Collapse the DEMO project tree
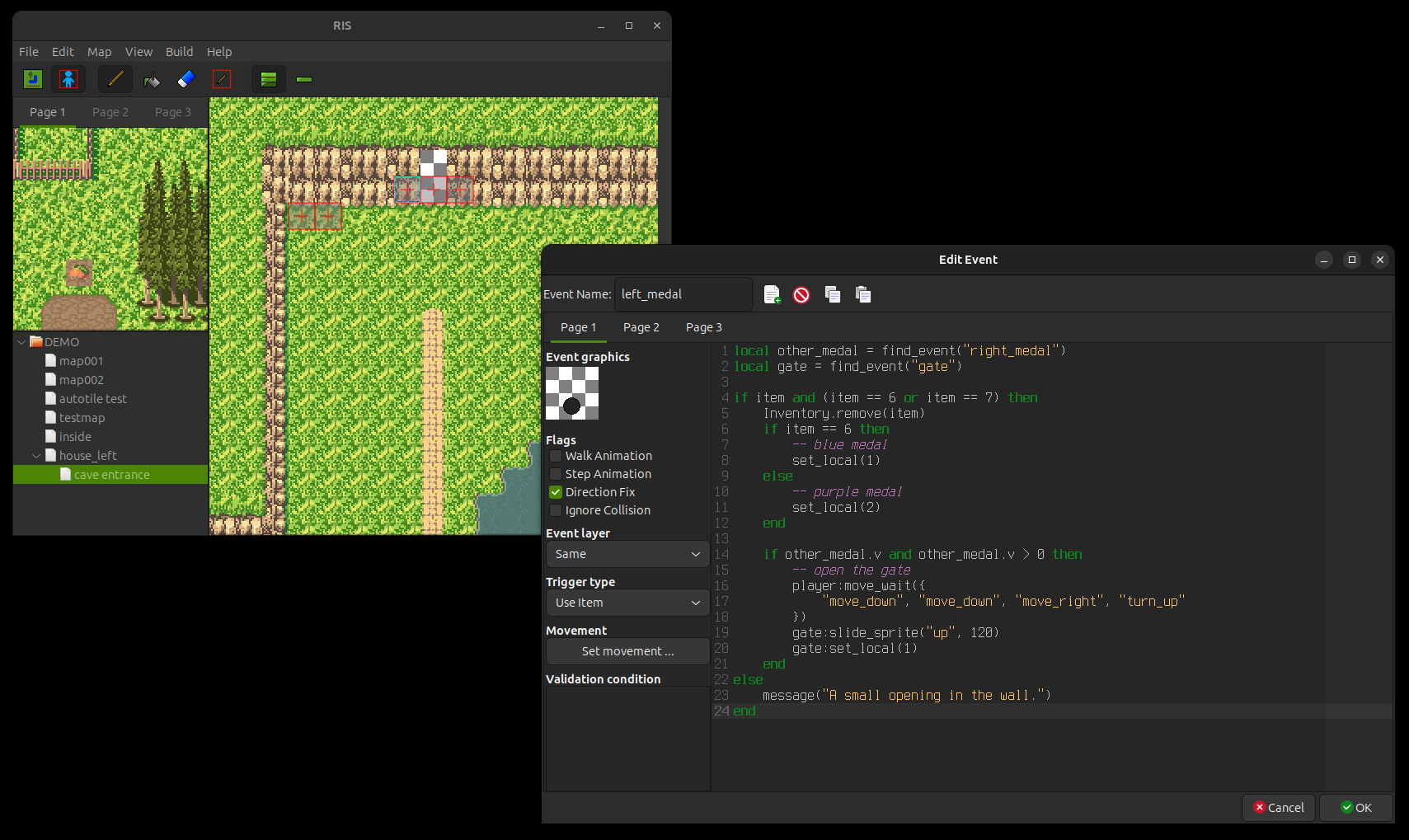This screenshot has width=1409, height=840. 21,342
